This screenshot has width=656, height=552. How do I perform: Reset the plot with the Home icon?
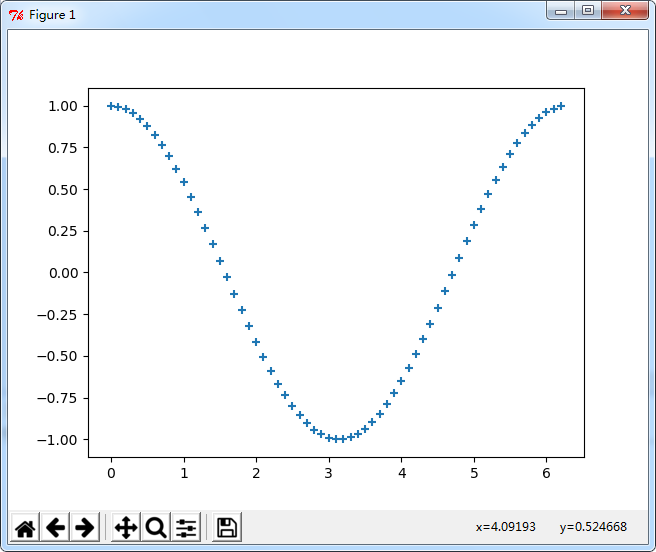(25, 527)
